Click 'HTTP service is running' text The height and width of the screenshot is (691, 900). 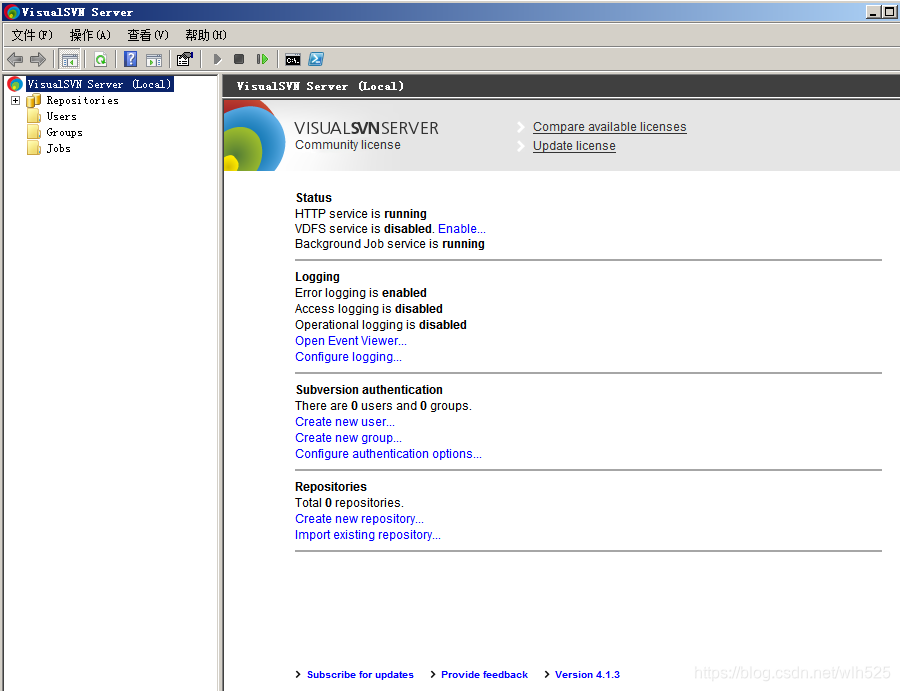click(x=361, y=213)
